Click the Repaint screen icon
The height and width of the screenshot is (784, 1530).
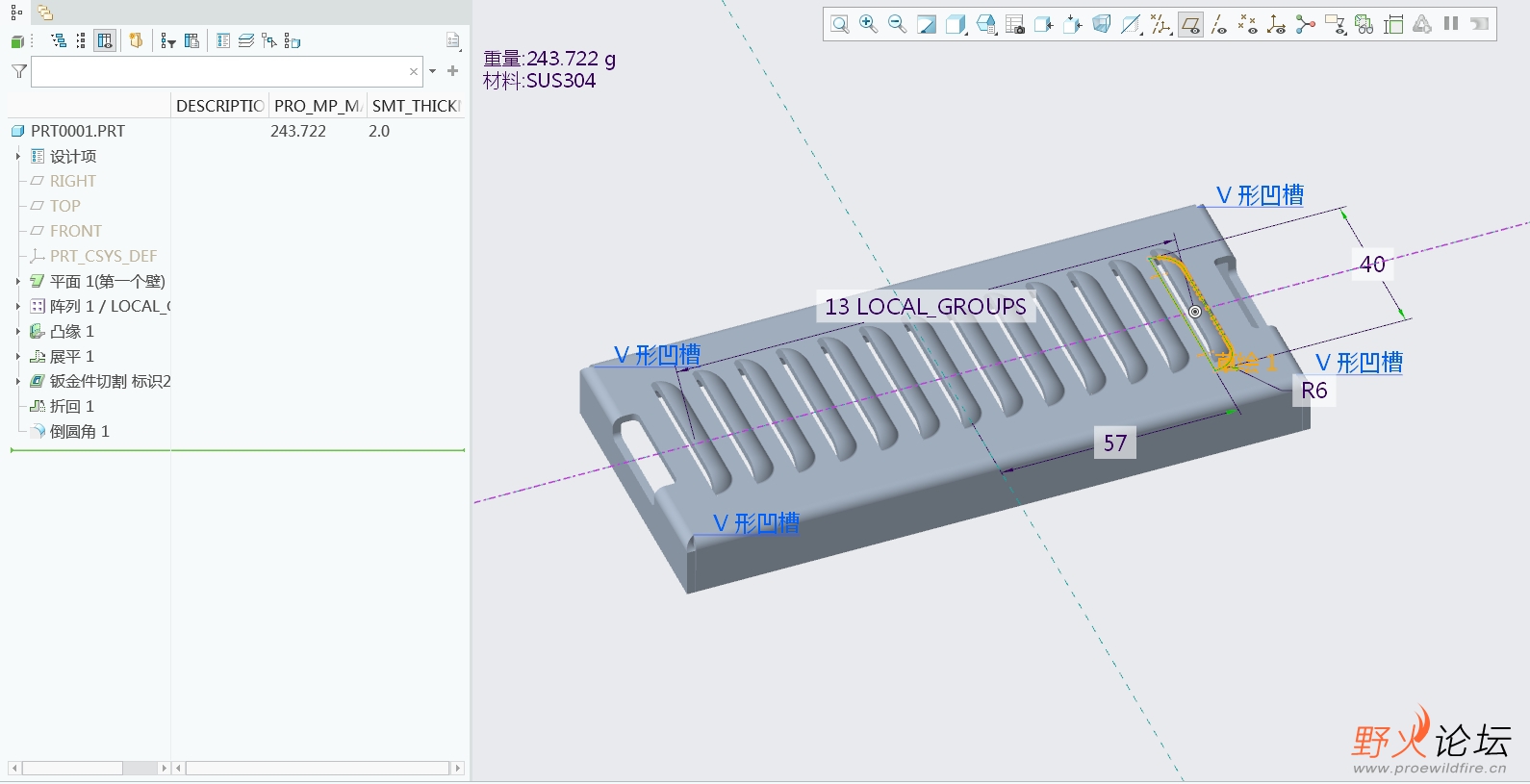pos(927,25)
